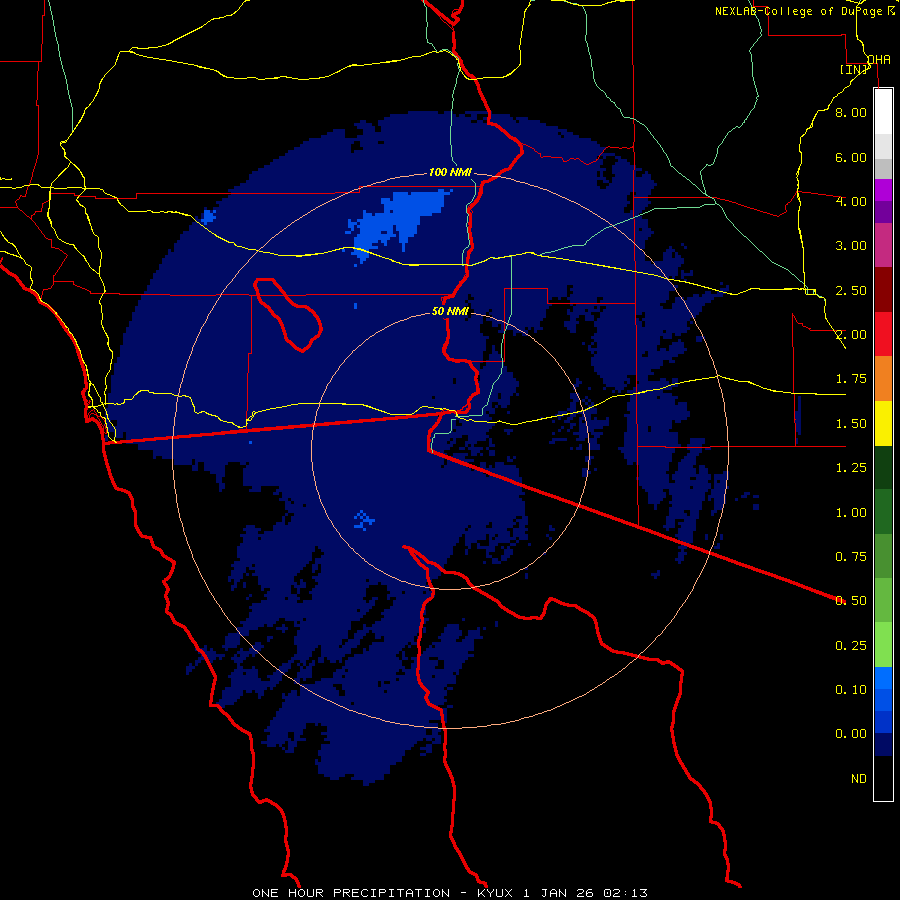Select the 8.00 legend value
This screenshot has height=900, width=900.
click(x=851, y=112)
